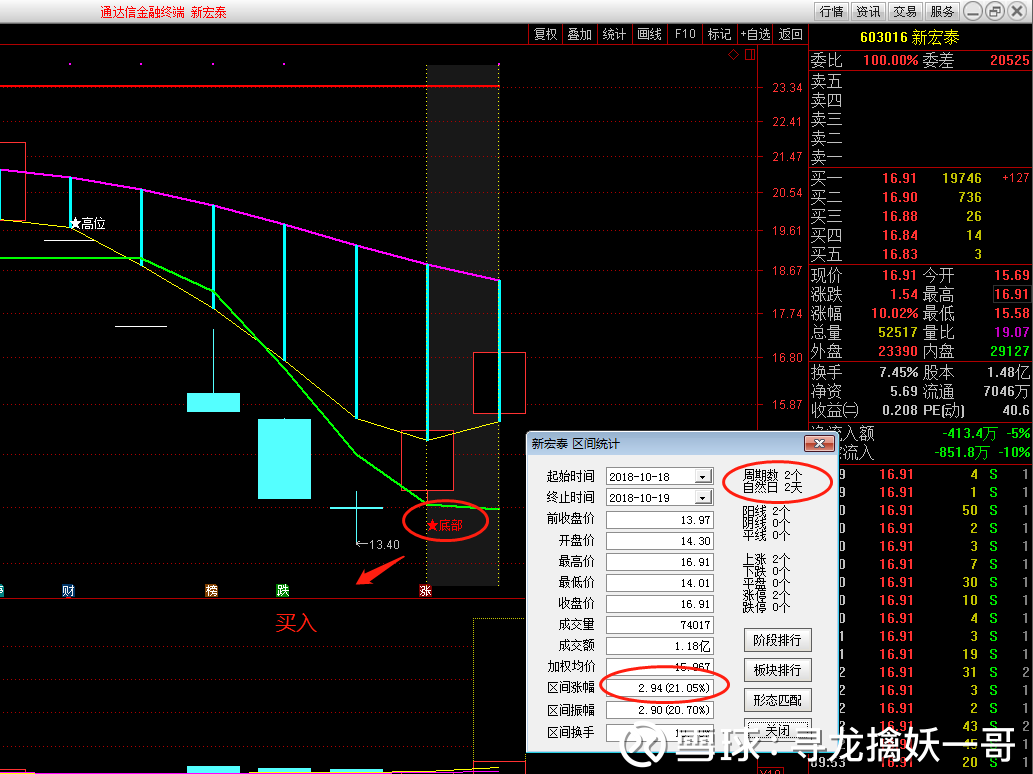
Task: Open F10 company information
Action: (684, 34)
